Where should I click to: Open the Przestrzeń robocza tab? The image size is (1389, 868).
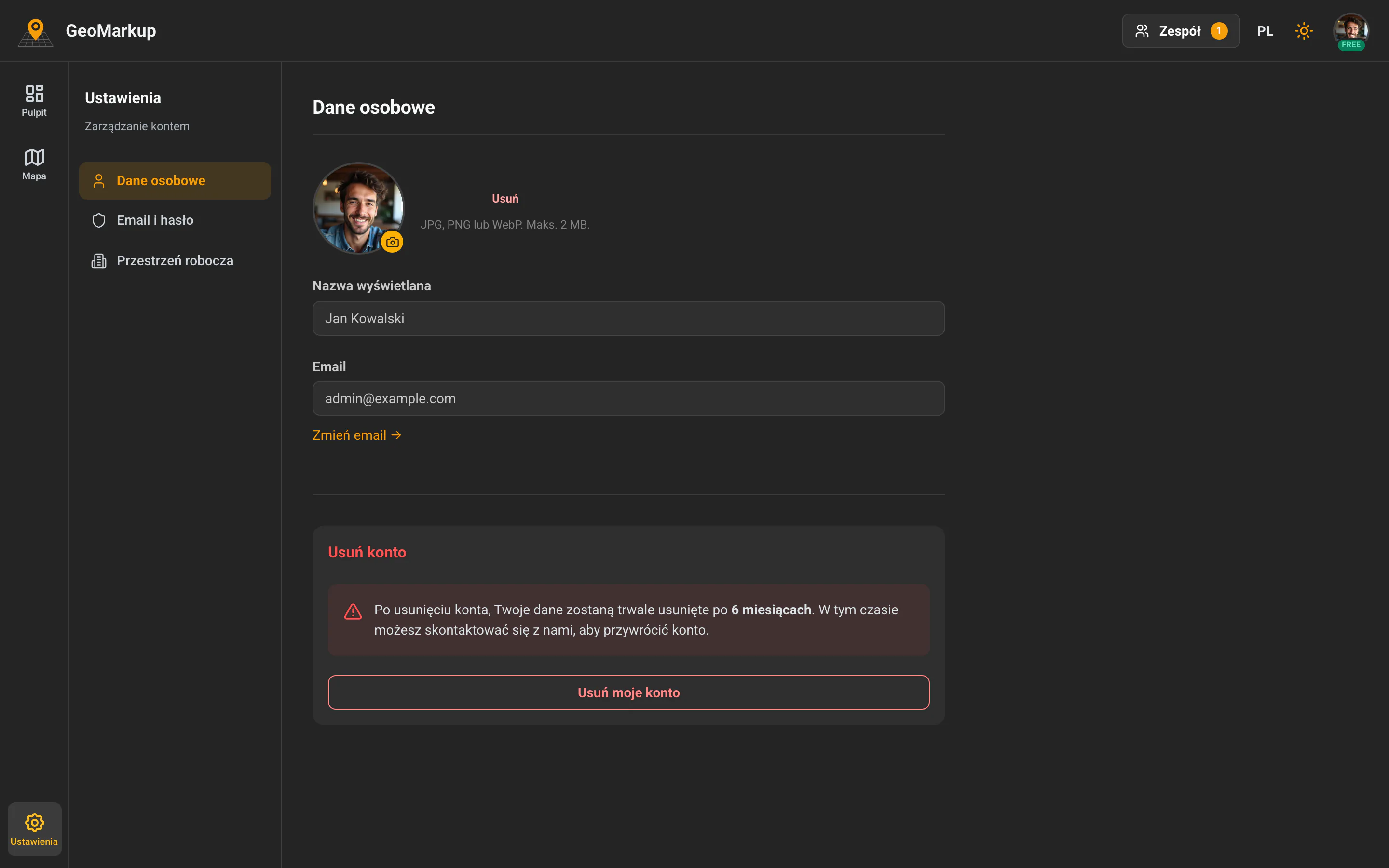click(x=175, y=260)
